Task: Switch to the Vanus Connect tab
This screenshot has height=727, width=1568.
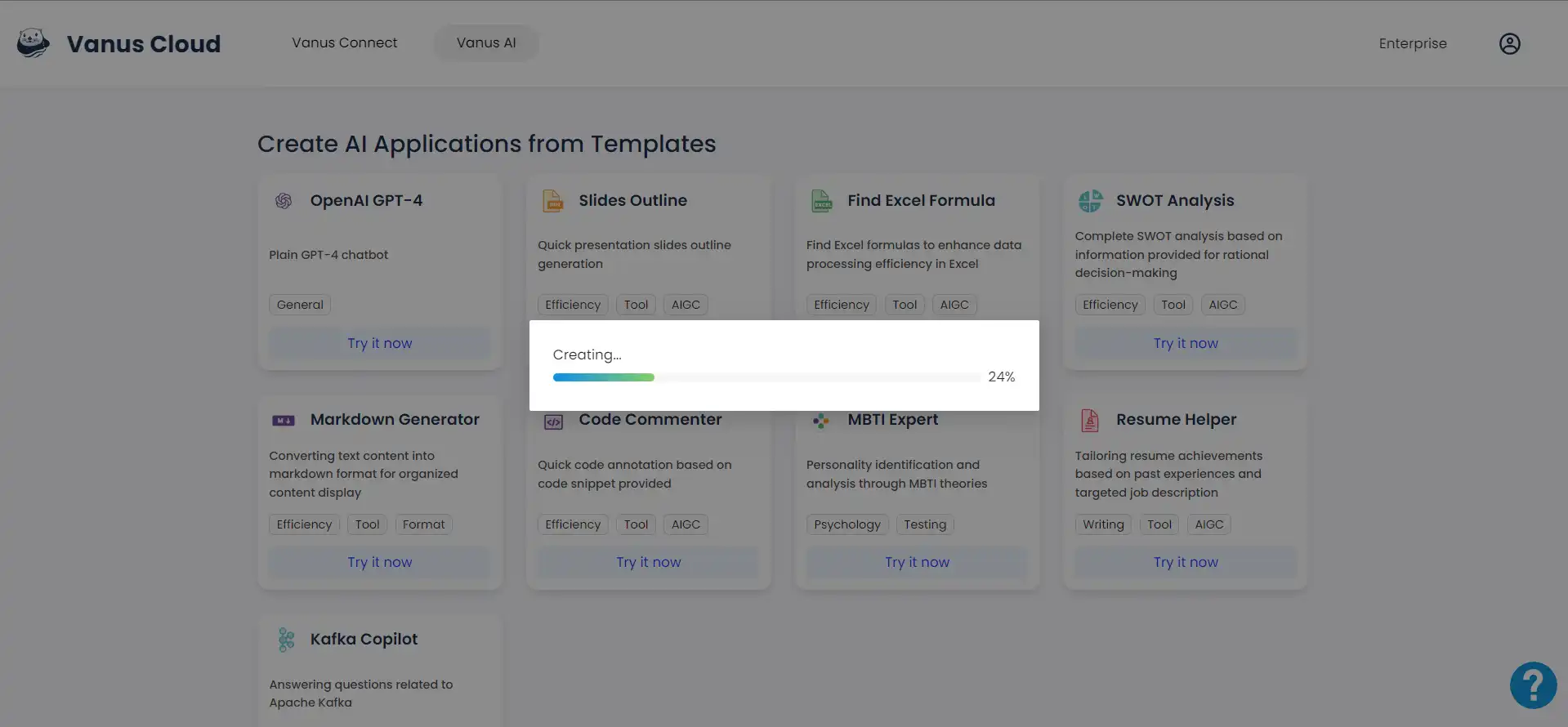Action: tap(344, 42)
